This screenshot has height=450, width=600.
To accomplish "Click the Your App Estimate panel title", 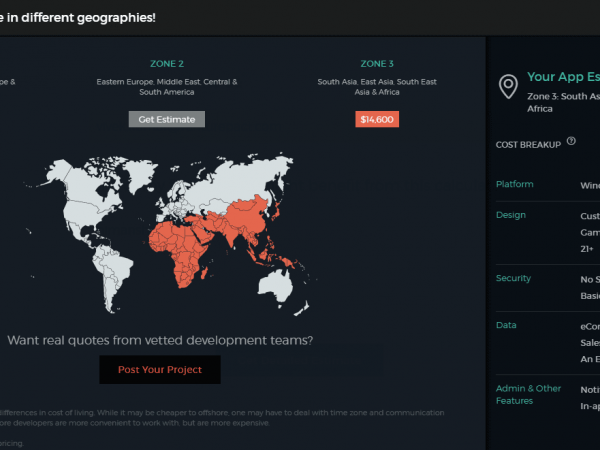I will pos(562,77).
